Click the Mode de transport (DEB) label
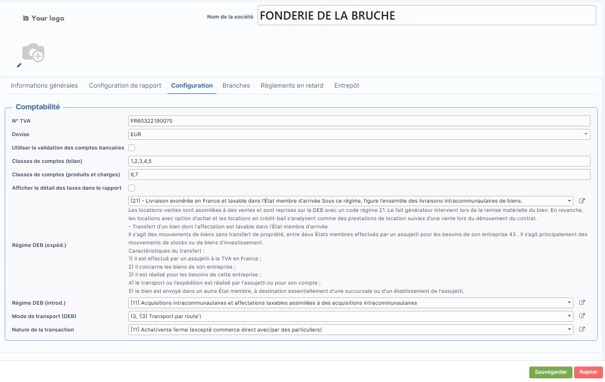605x382 pixels. tap(44, 316)
